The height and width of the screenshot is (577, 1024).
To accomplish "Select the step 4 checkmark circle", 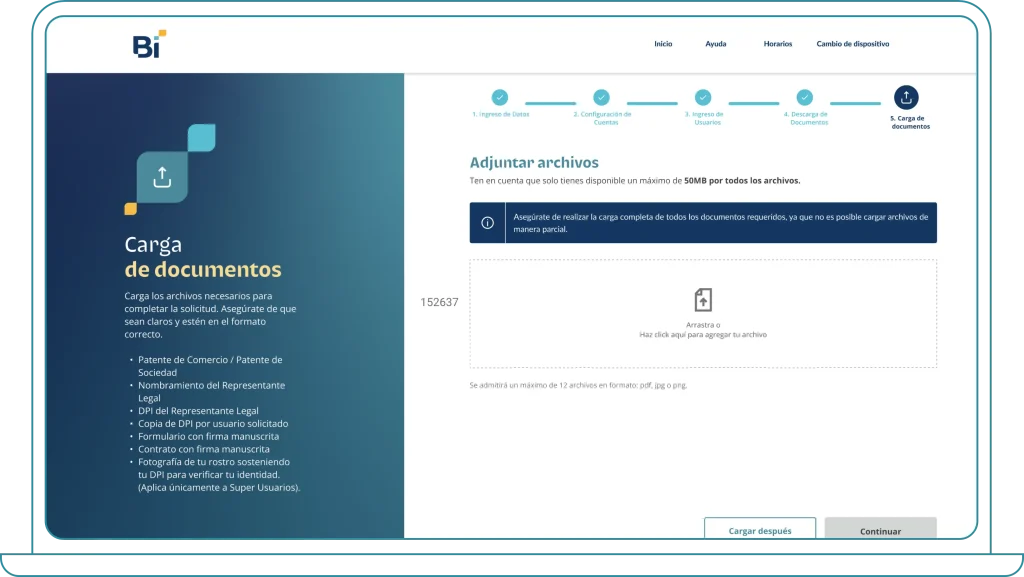I will click(804, 97).
